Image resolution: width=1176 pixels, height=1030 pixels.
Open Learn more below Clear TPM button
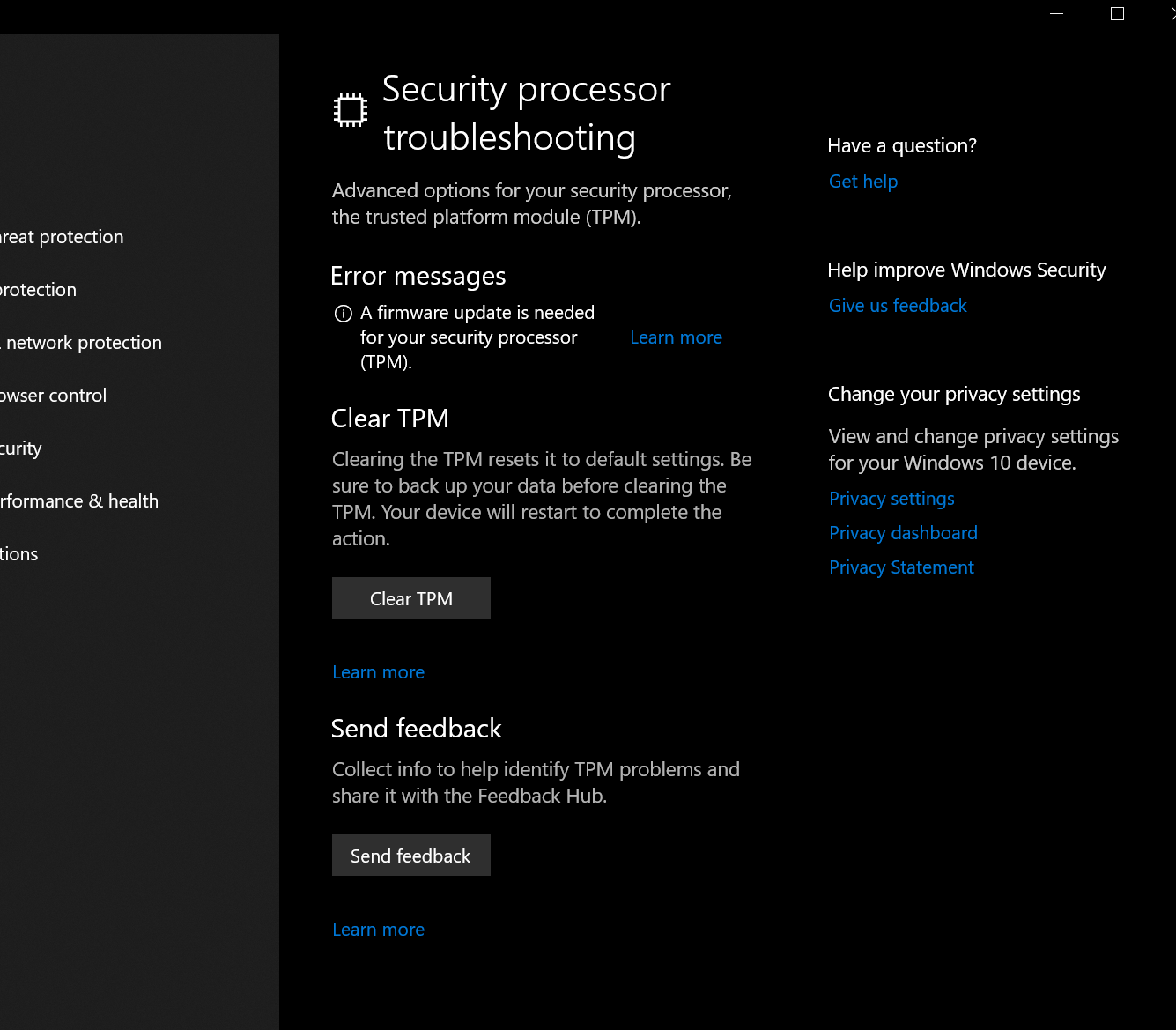[x=378, y=672]
